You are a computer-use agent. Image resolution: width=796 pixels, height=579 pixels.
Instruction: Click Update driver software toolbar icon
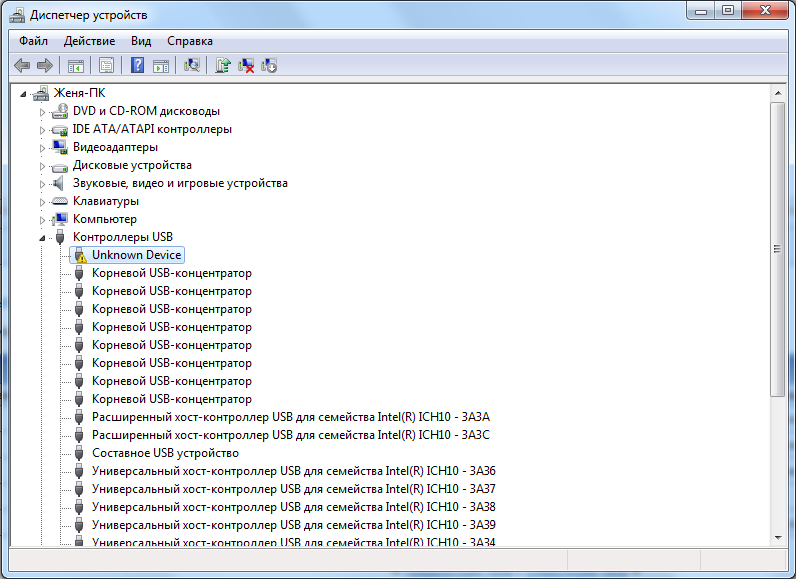222,65
